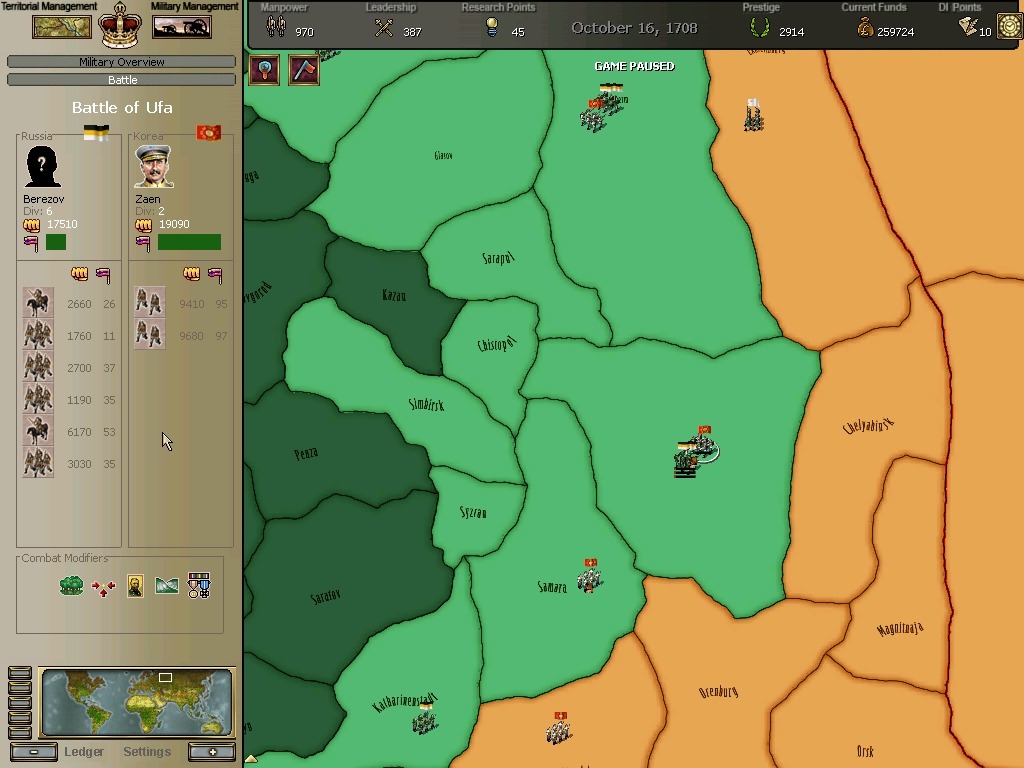1024x768 pixels.
Task: Select the white-flag army in orange territory
Action: [x=754, y=115]
